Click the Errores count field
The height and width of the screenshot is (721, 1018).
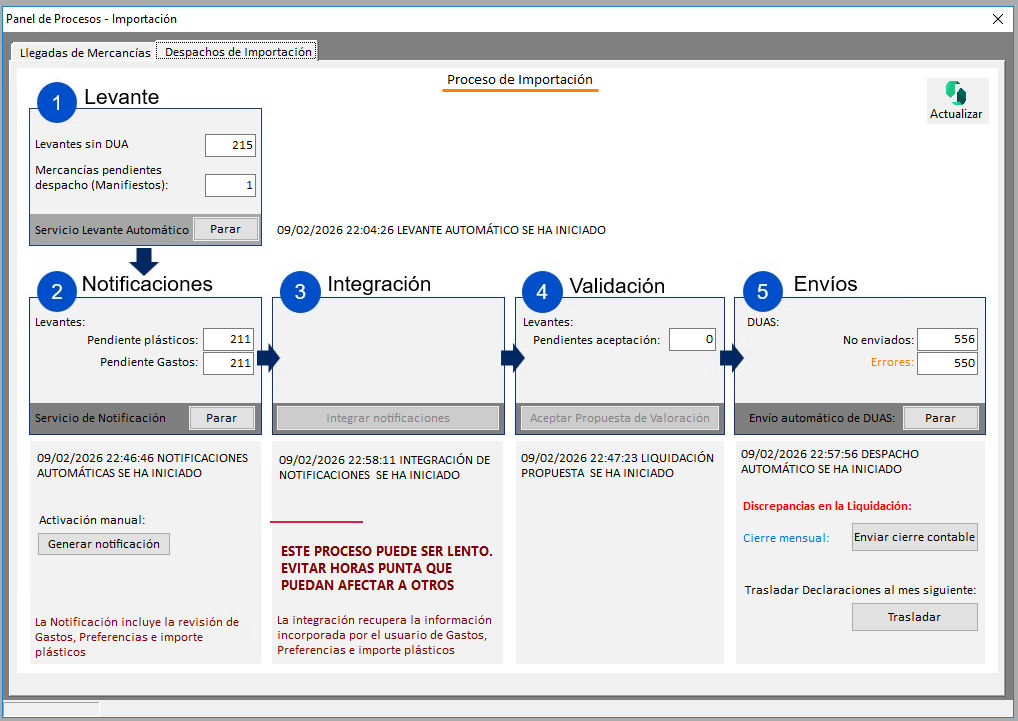point(946,362)
